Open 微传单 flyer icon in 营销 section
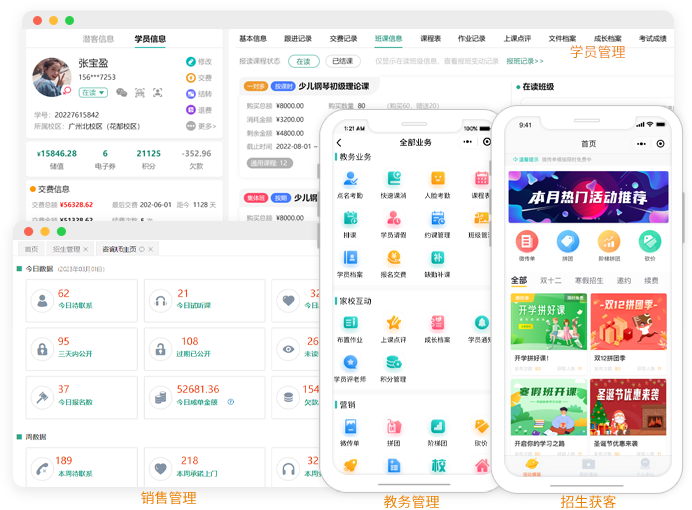 coord(350,427)
